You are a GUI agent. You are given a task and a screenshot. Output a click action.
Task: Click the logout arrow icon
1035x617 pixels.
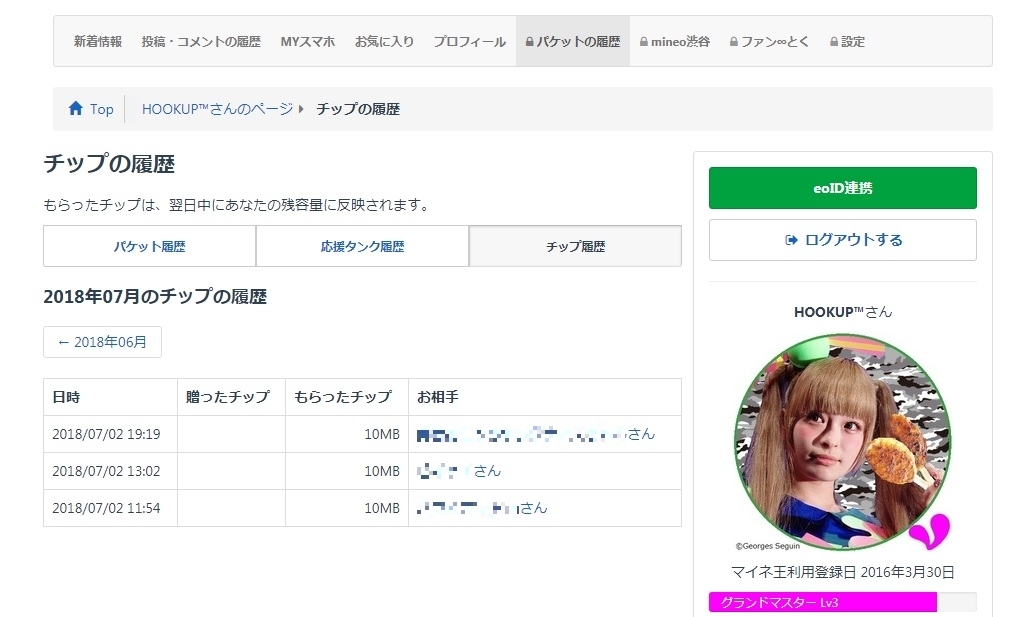coord(791,240)
